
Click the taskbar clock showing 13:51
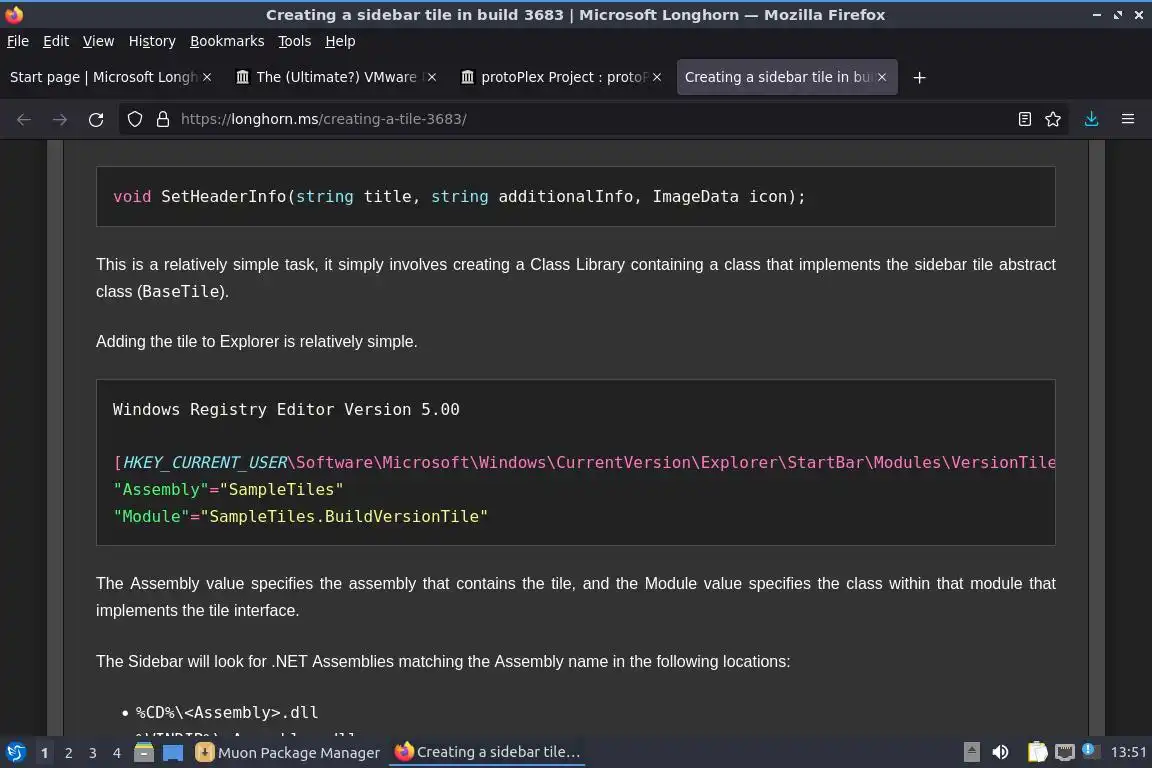tap(1128, 752)
